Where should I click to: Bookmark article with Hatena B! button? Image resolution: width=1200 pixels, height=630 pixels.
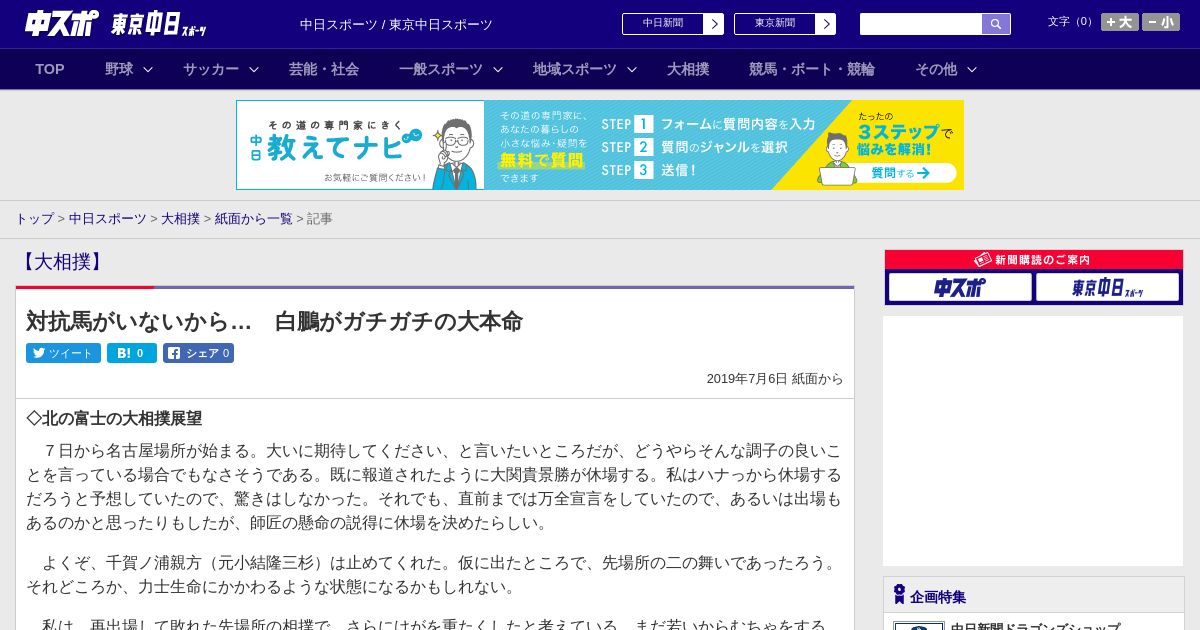tap(132, 353)
